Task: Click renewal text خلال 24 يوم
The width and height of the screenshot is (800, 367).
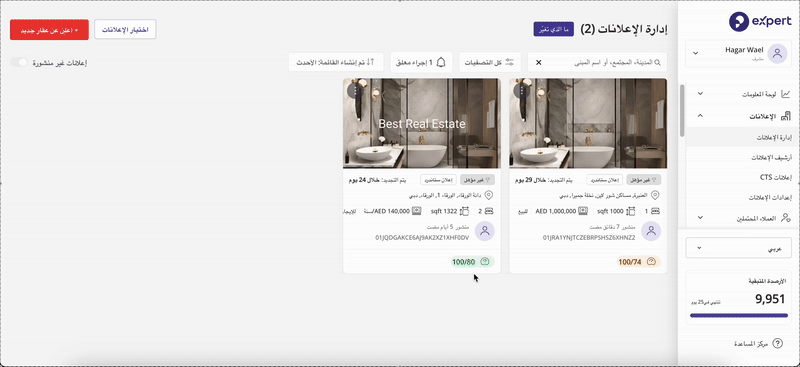Action: 364,180
